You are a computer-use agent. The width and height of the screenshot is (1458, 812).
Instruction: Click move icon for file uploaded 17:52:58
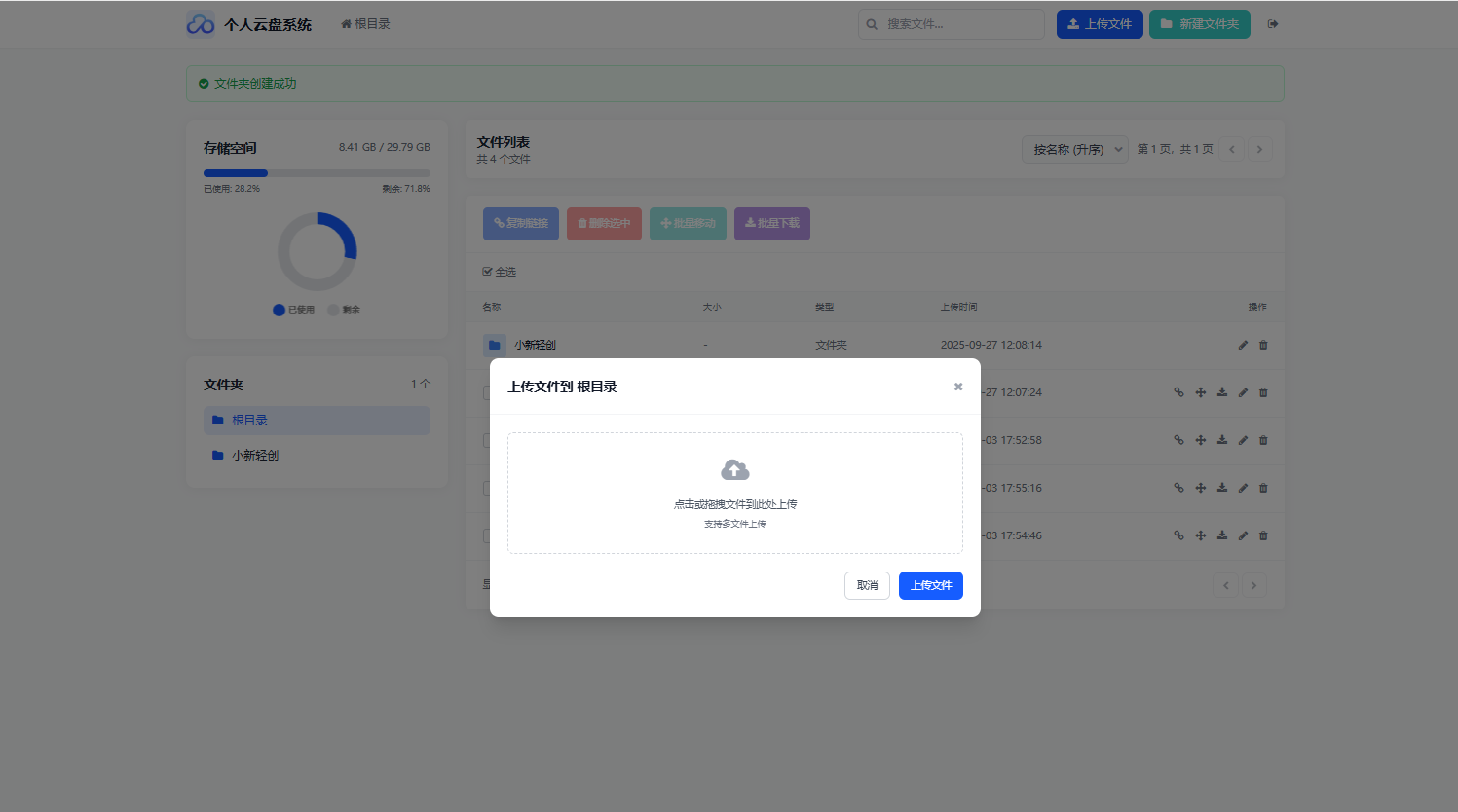click(x=1200, y=440)
